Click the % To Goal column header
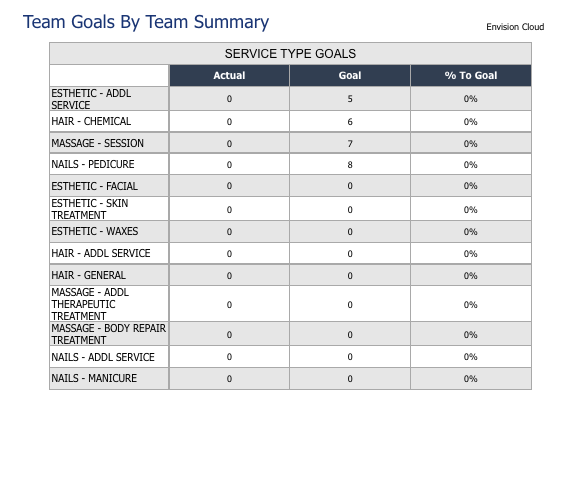The width and height of the screenshot is (583, 478). (x=471, y=75)
